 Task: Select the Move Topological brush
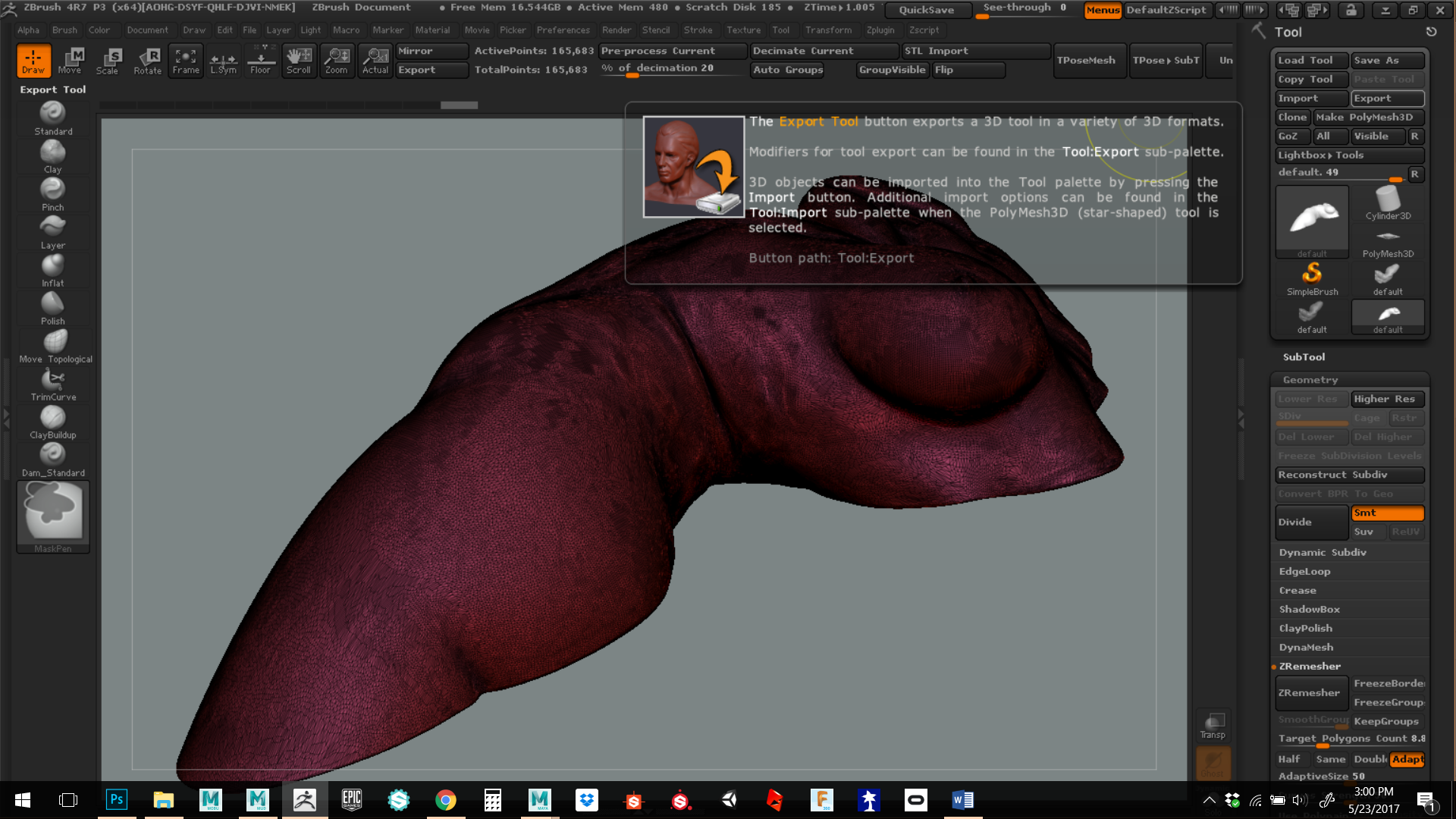pyautogui.click(x=55, y=347)
